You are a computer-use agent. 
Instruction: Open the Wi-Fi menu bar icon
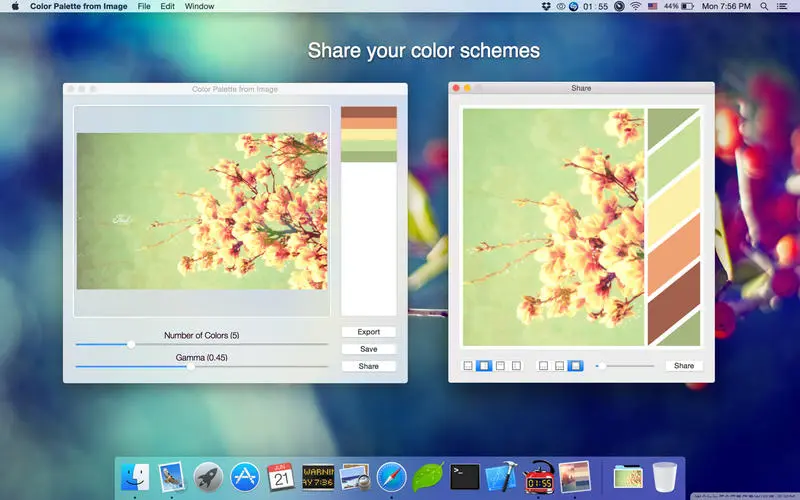(635, 6)
